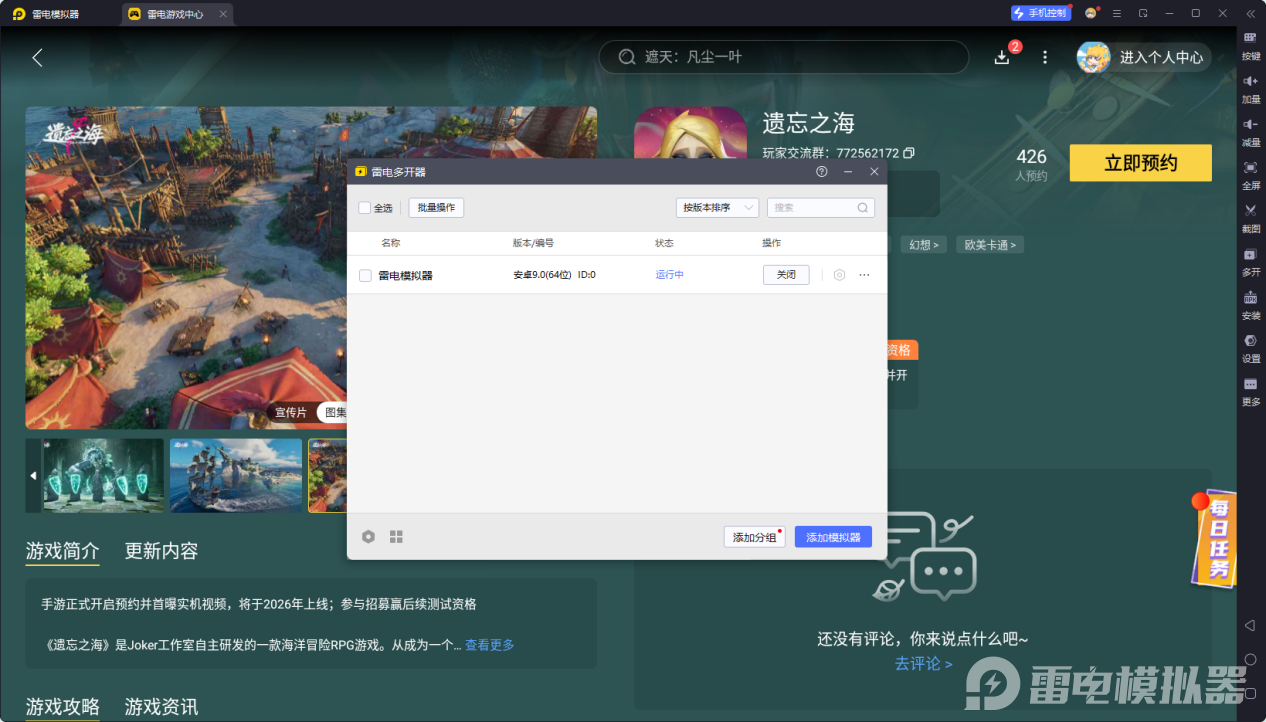Select the 宣传片 media tab
The width and height of the screenshot is (1266, 722).
point(291,412)
